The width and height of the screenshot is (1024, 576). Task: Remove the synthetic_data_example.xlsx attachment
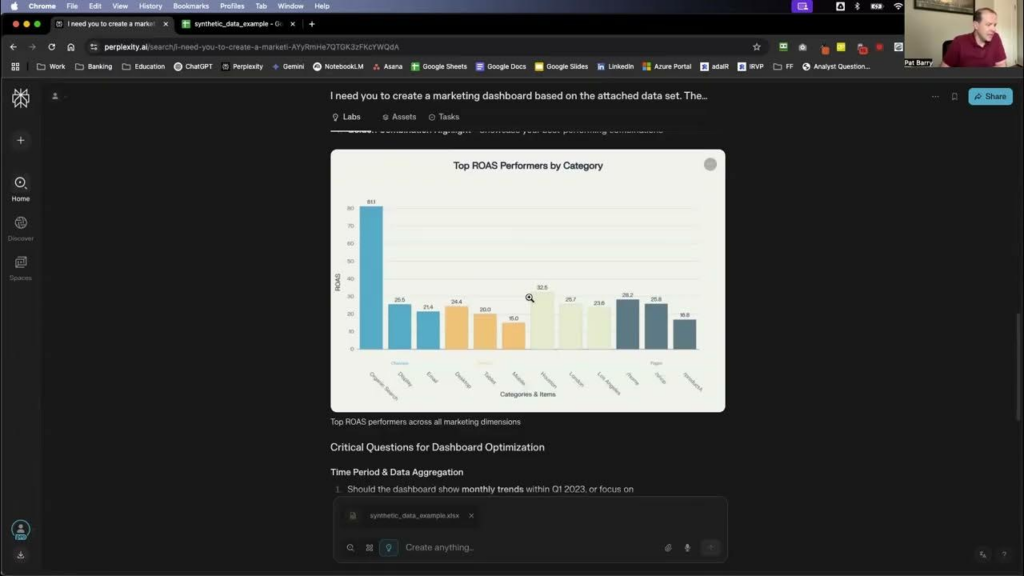point(471,516)
